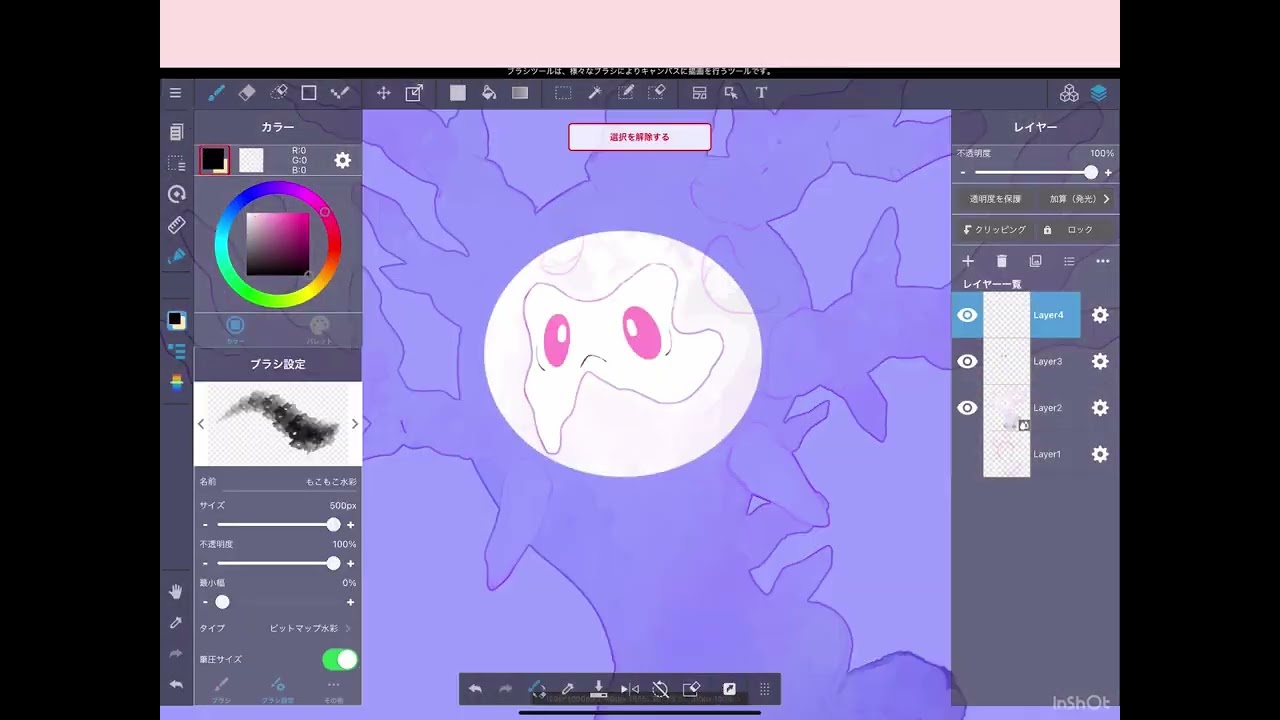1280x720 pixels.
Task: Switch to the Brush (ブラシ) tab
Action: click(x=221, y=691)
